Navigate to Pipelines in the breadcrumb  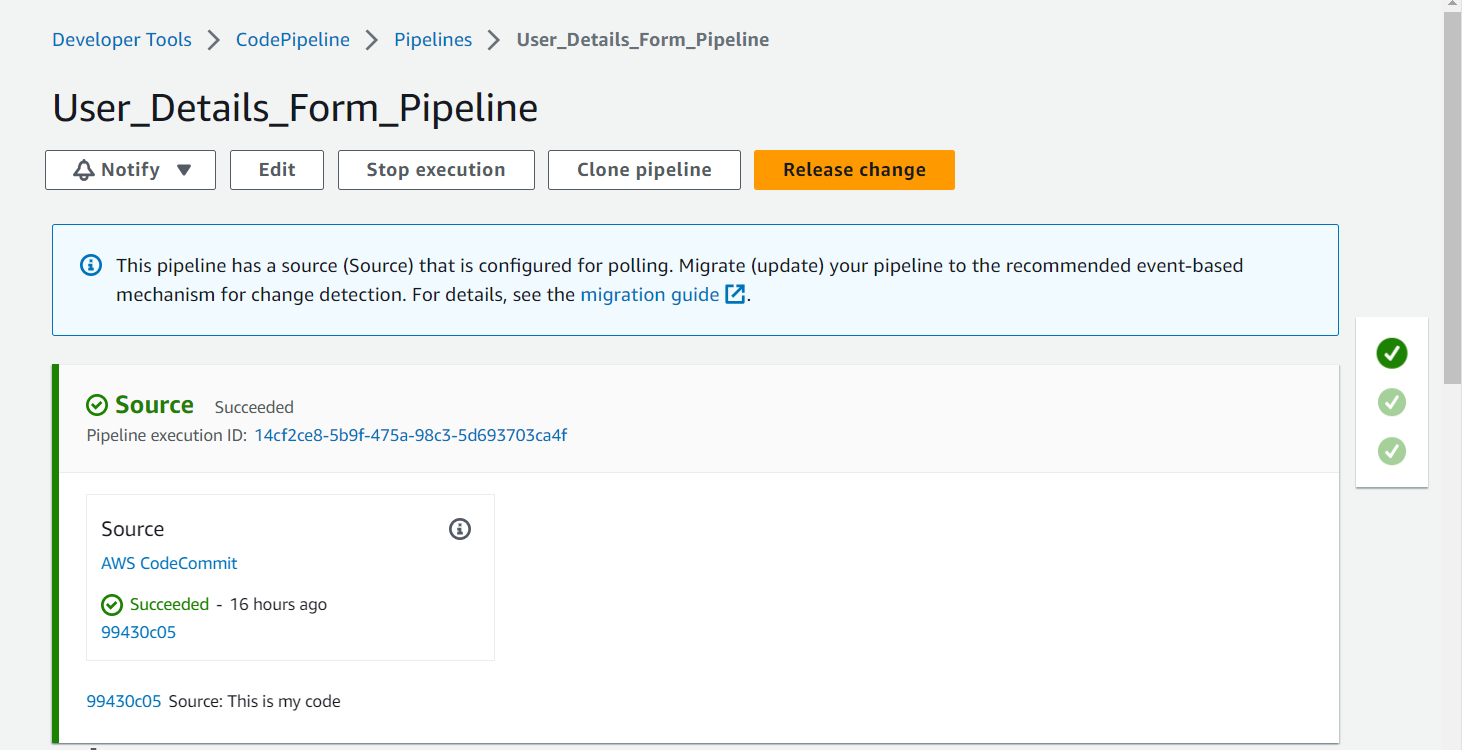[432, 39]
